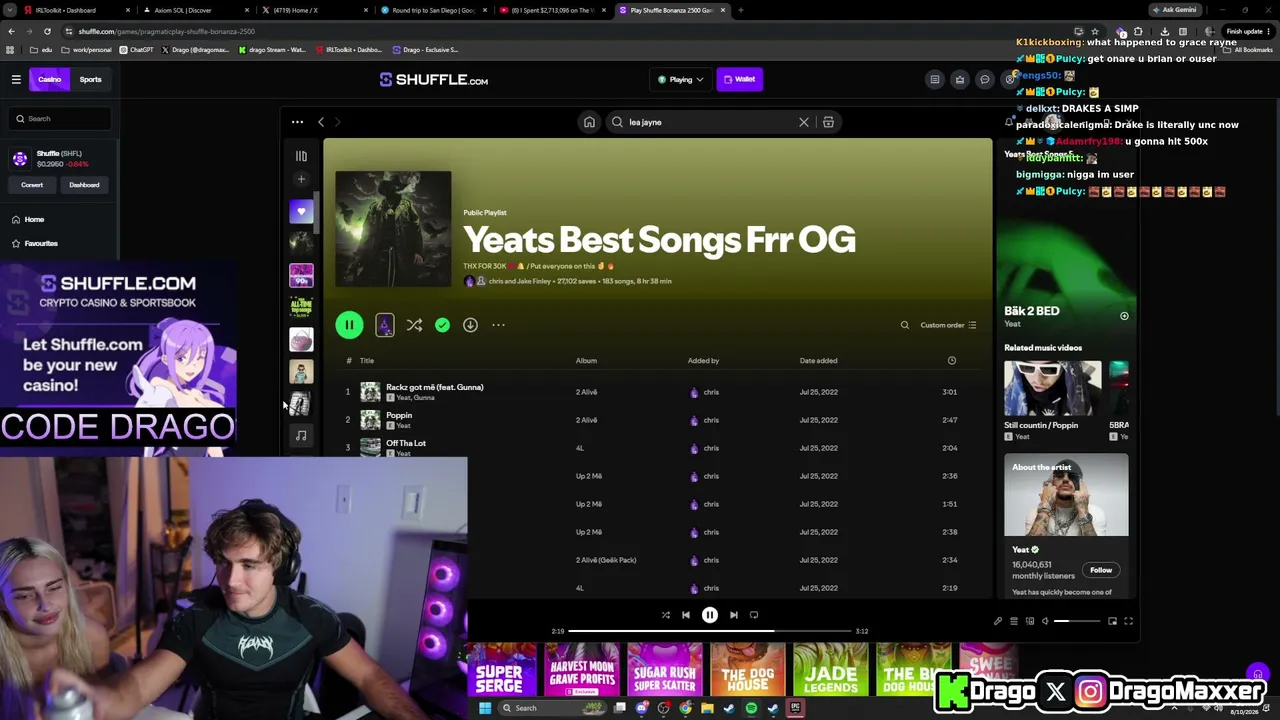Pause playback in the bottom player bar
Image resolution: width=1280 pixels, height=720 pixels.
click(x=710, y=615)
